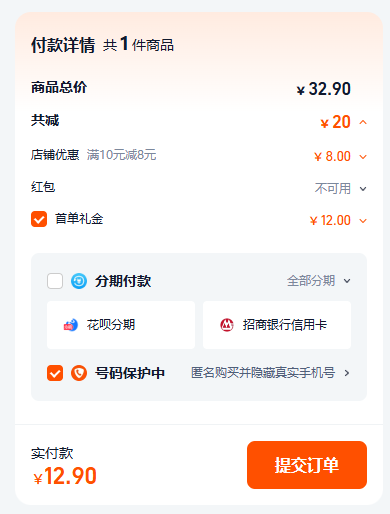Click the orange number protection shield icon
Image resolution: width=390 pixels, height=514 pixels.
coord(79,373)
